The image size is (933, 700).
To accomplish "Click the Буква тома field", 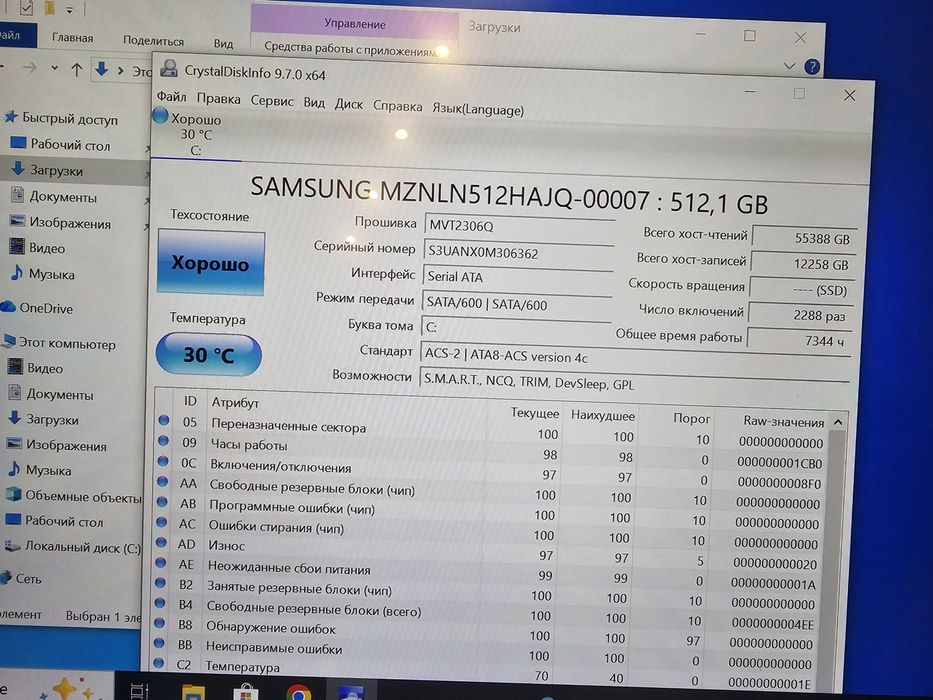I will click(x=515, y=328).
